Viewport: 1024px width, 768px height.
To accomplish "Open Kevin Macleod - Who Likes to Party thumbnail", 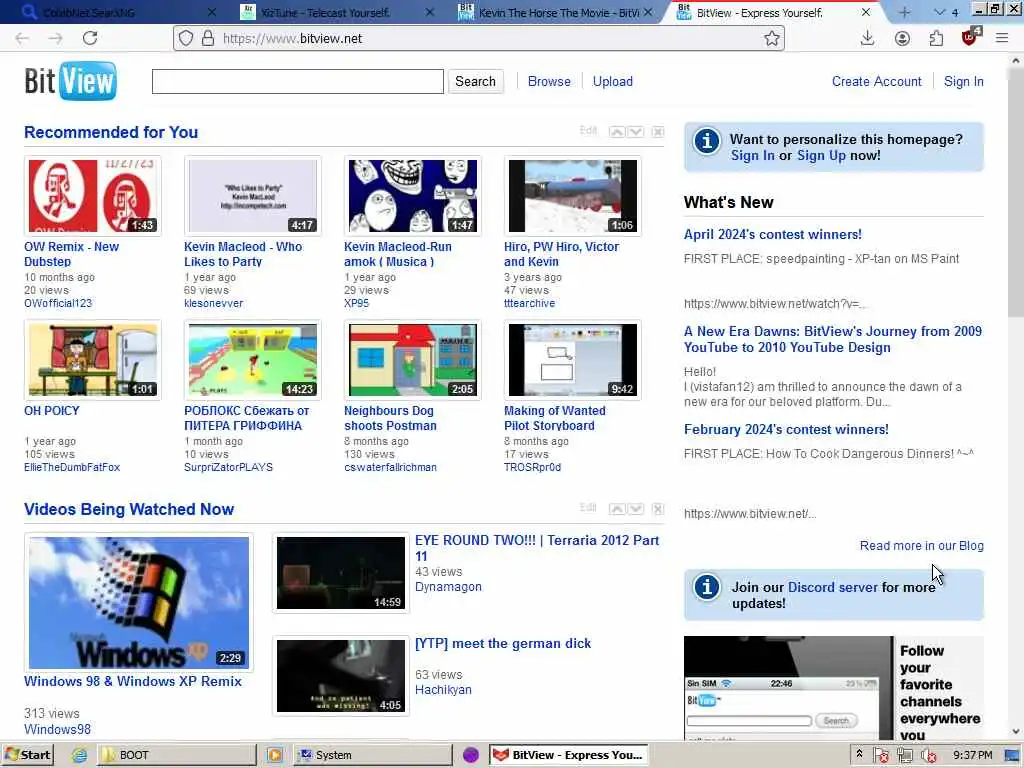I will [253, 196].
